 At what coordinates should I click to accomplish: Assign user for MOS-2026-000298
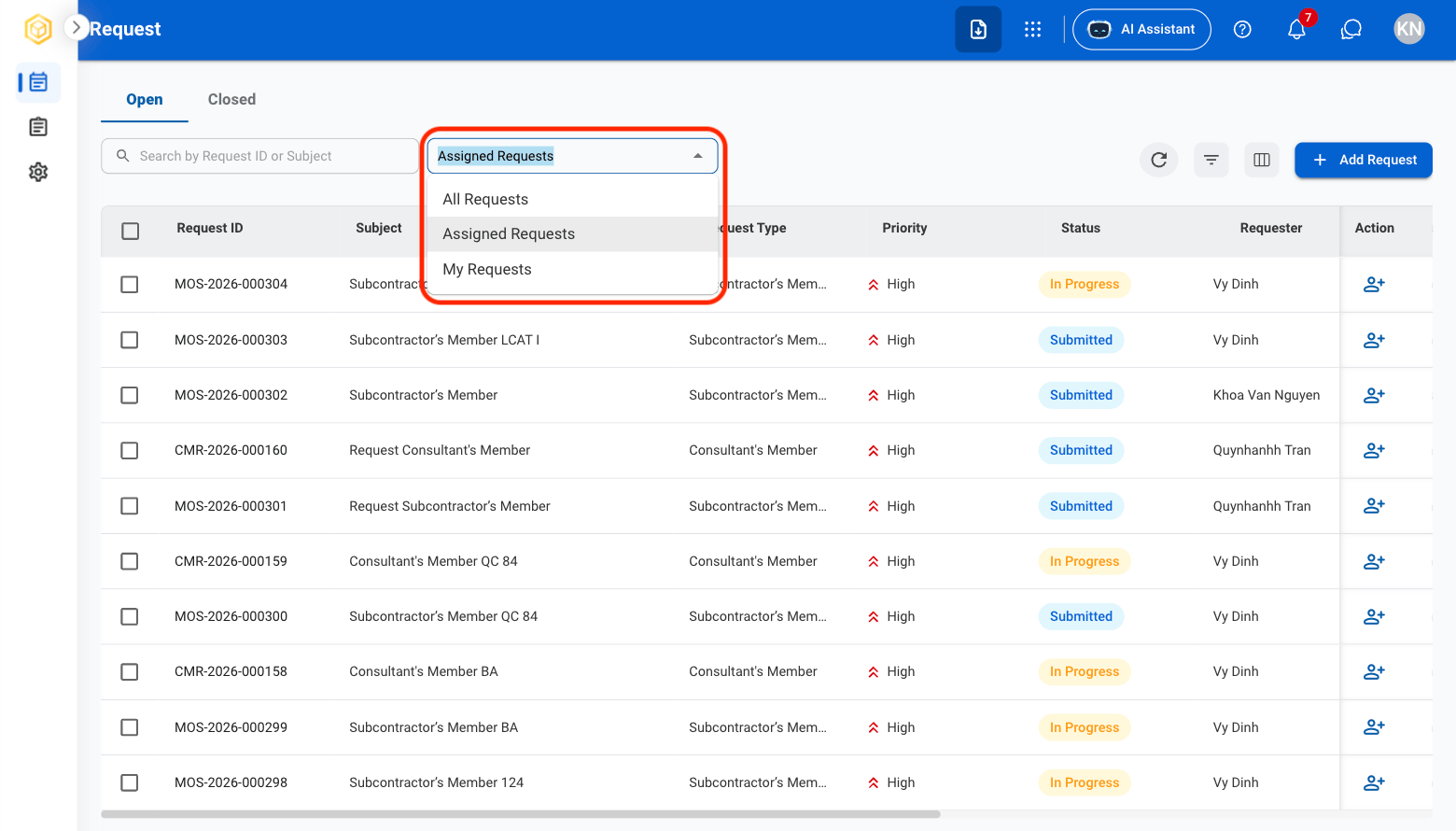pos(1374,782)
